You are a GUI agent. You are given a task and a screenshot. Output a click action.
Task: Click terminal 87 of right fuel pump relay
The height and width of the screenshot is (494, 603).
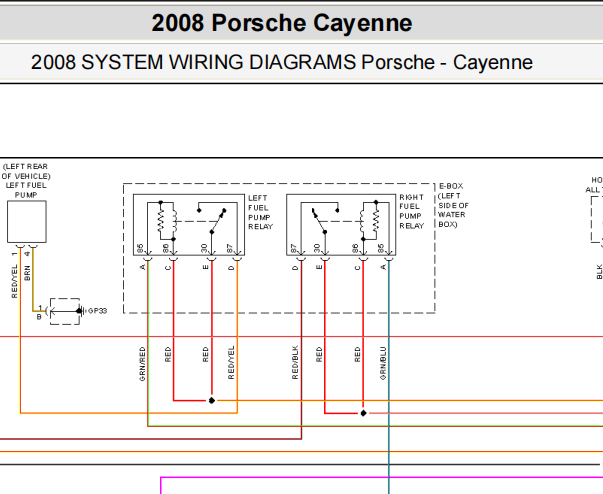pyautogui.click(x=294, y=248)
